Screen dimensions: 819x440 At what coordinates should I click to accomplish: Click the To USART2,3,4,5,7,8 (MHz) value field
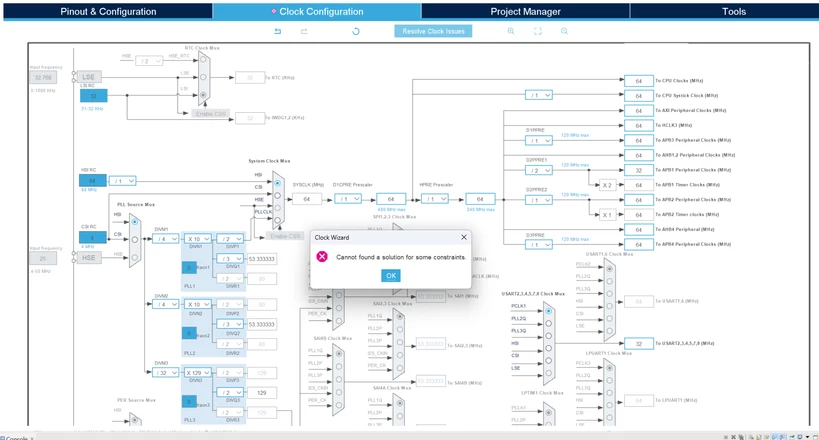click(638, 344)
